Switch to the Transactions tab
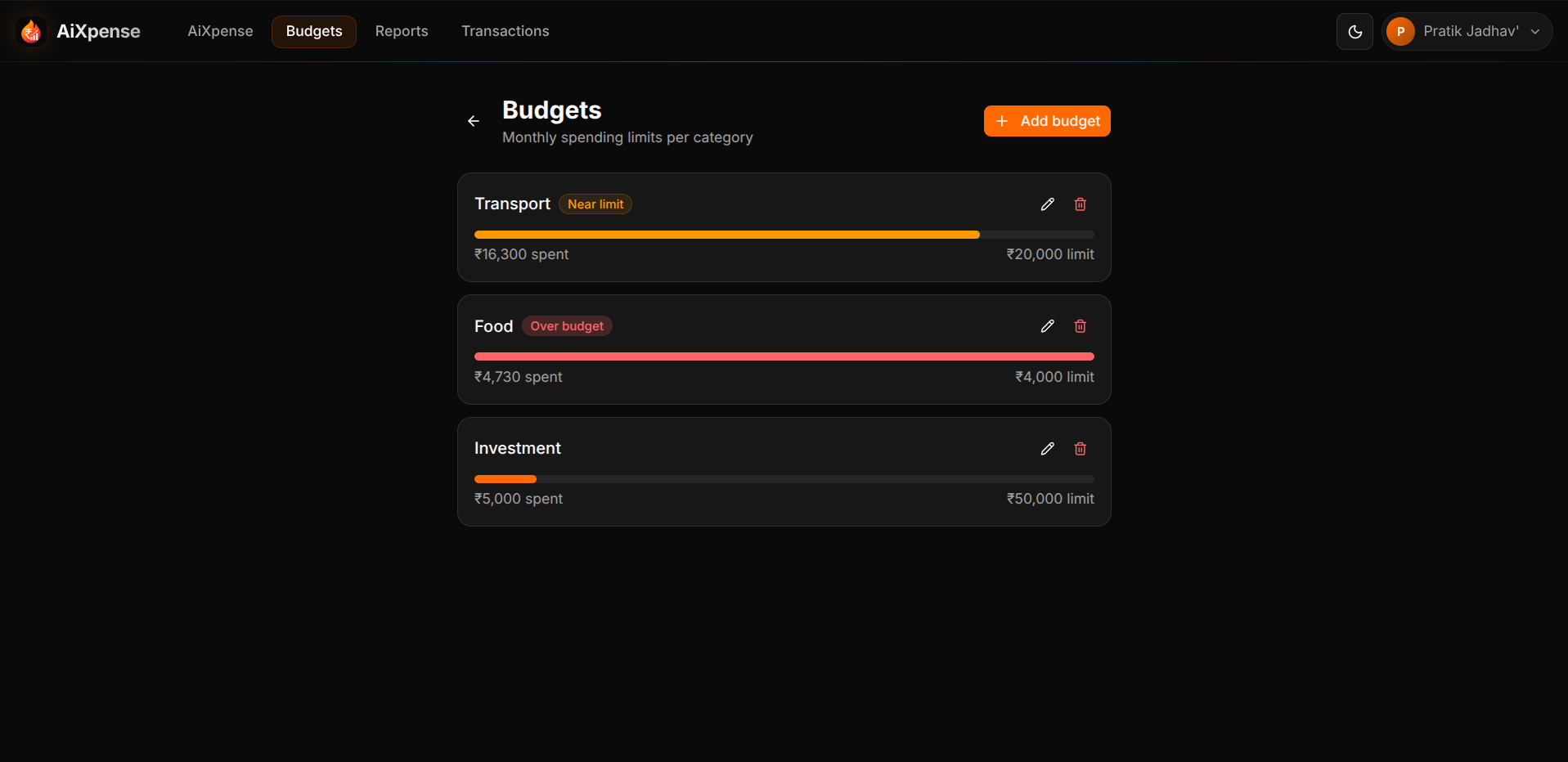The width and height of the screenshot is (1568, 762). coord(505,31)
